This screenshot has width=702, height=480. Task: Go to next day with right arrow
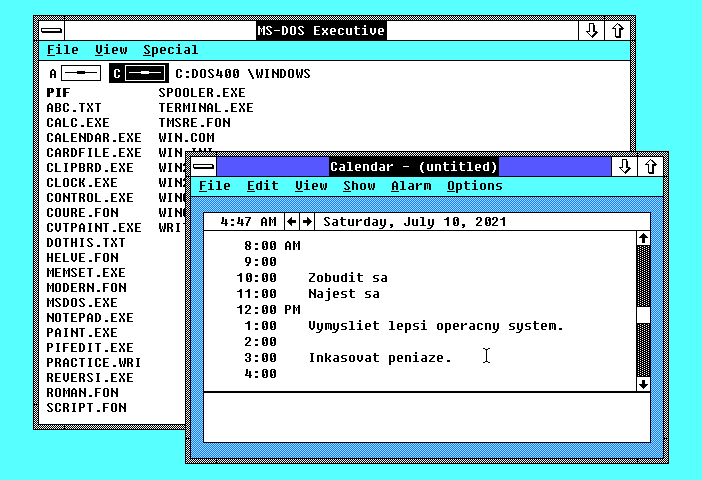pyautogui.click(x=307, y=221)
